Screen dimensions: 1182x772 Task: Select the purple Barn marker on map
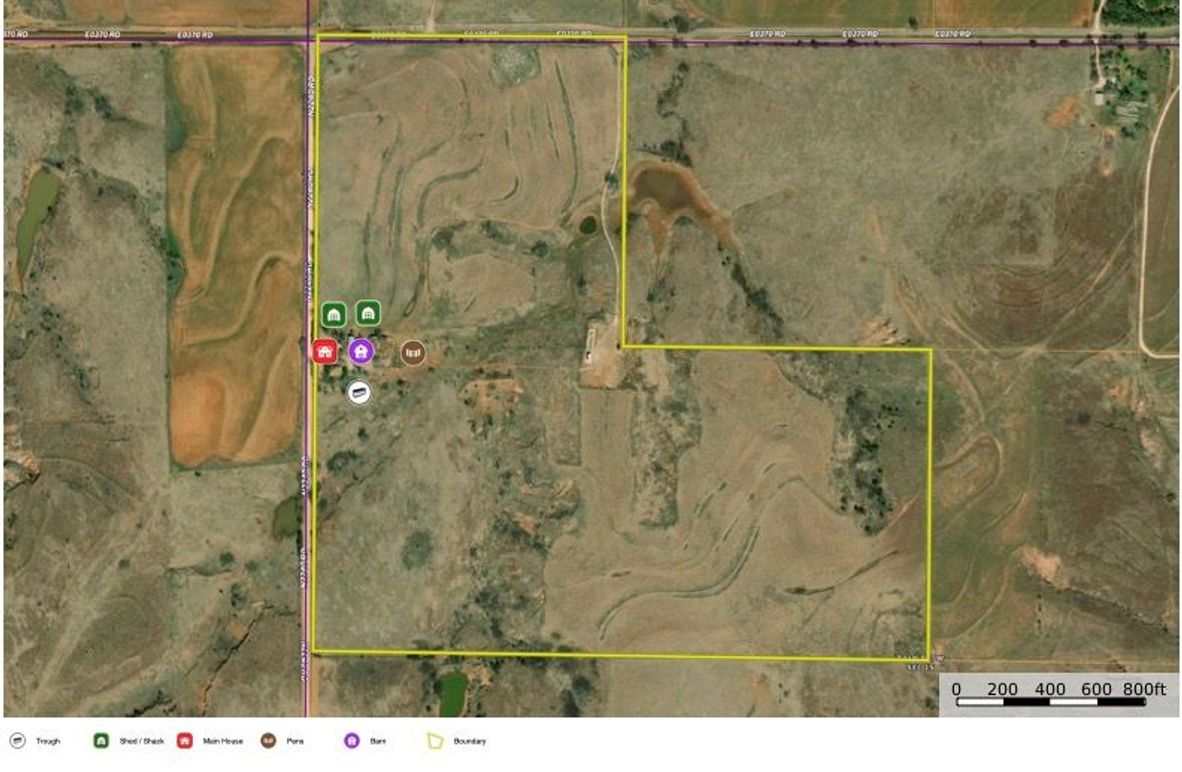tap(361, 351)
